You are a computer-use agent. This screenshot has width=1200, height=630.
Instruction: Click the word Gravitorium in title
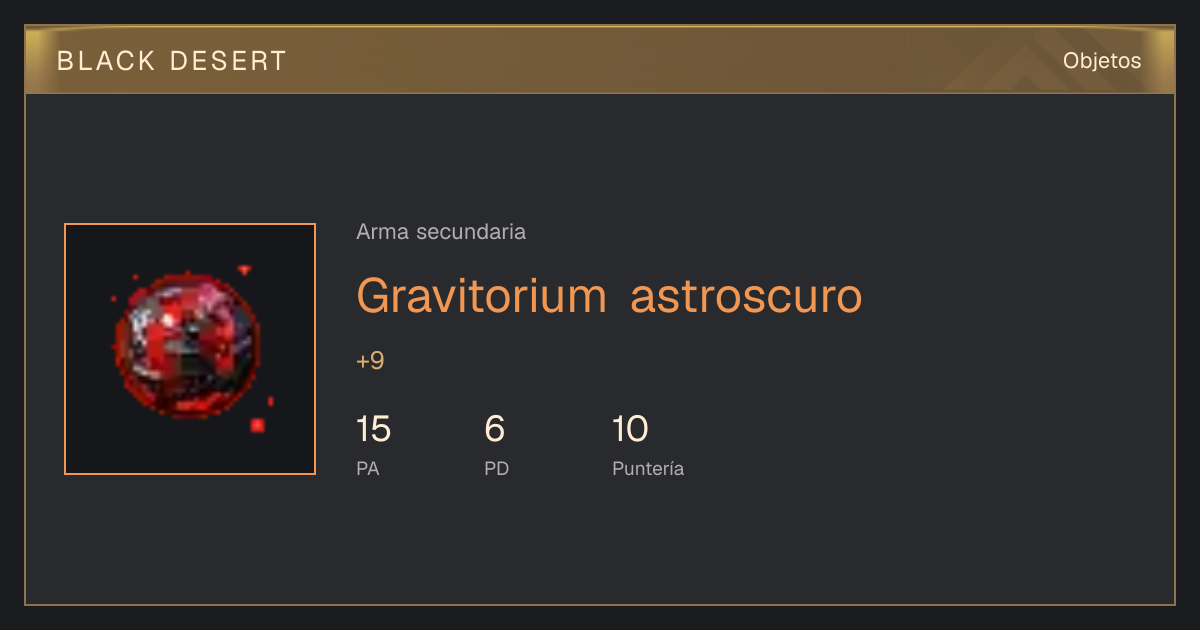click(481, 296)
